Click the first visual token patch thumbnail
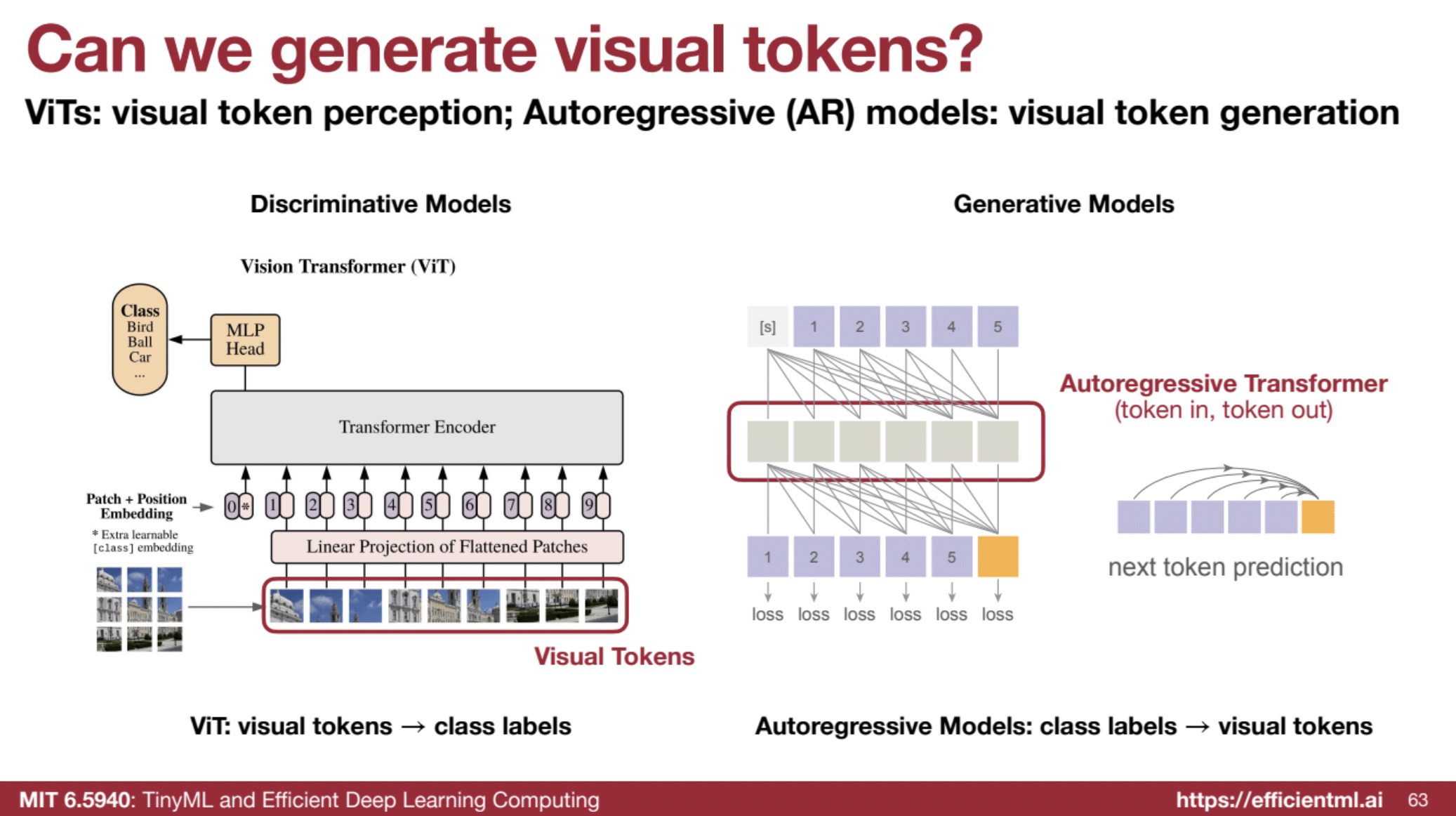Image resolution: width=1456 pixels, height=816 pixels. coord(286,605)
